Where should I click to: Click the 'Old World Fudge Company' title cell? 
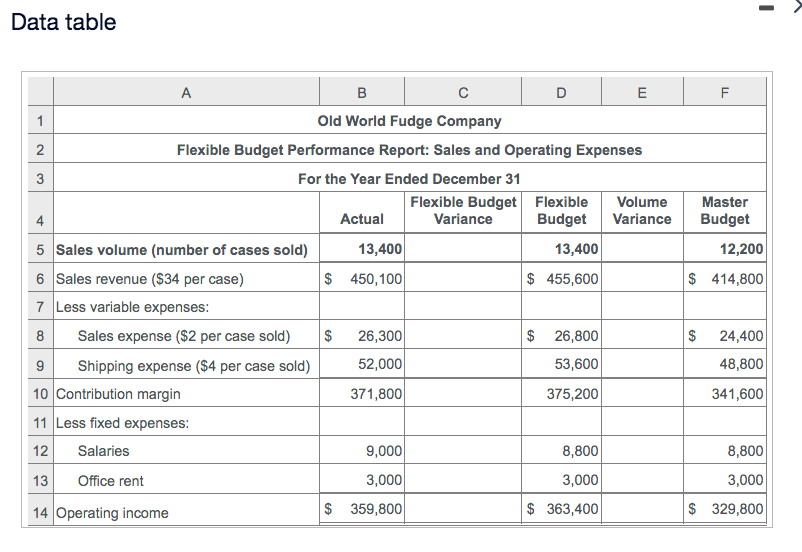(x=410, y=121)
